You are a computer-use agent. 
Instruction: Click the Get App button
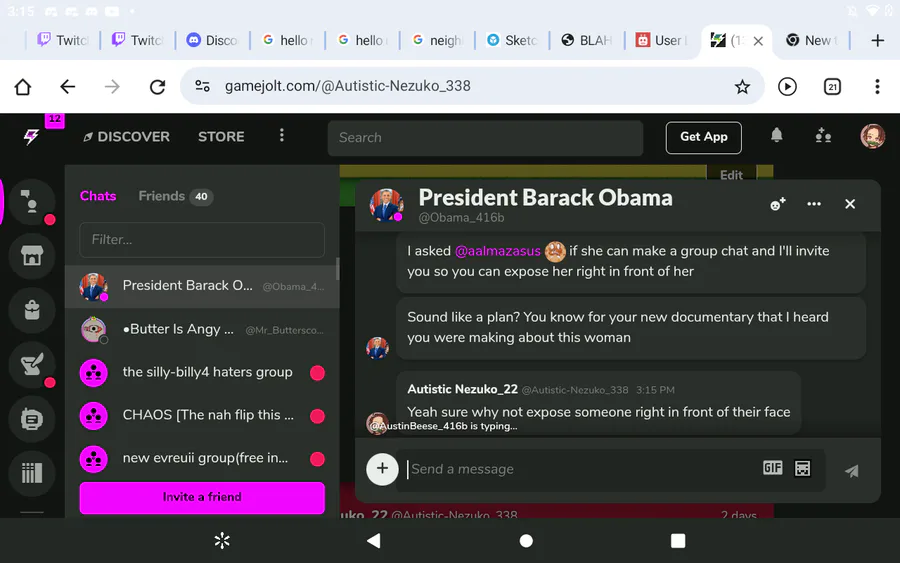[x=704, y=137]
